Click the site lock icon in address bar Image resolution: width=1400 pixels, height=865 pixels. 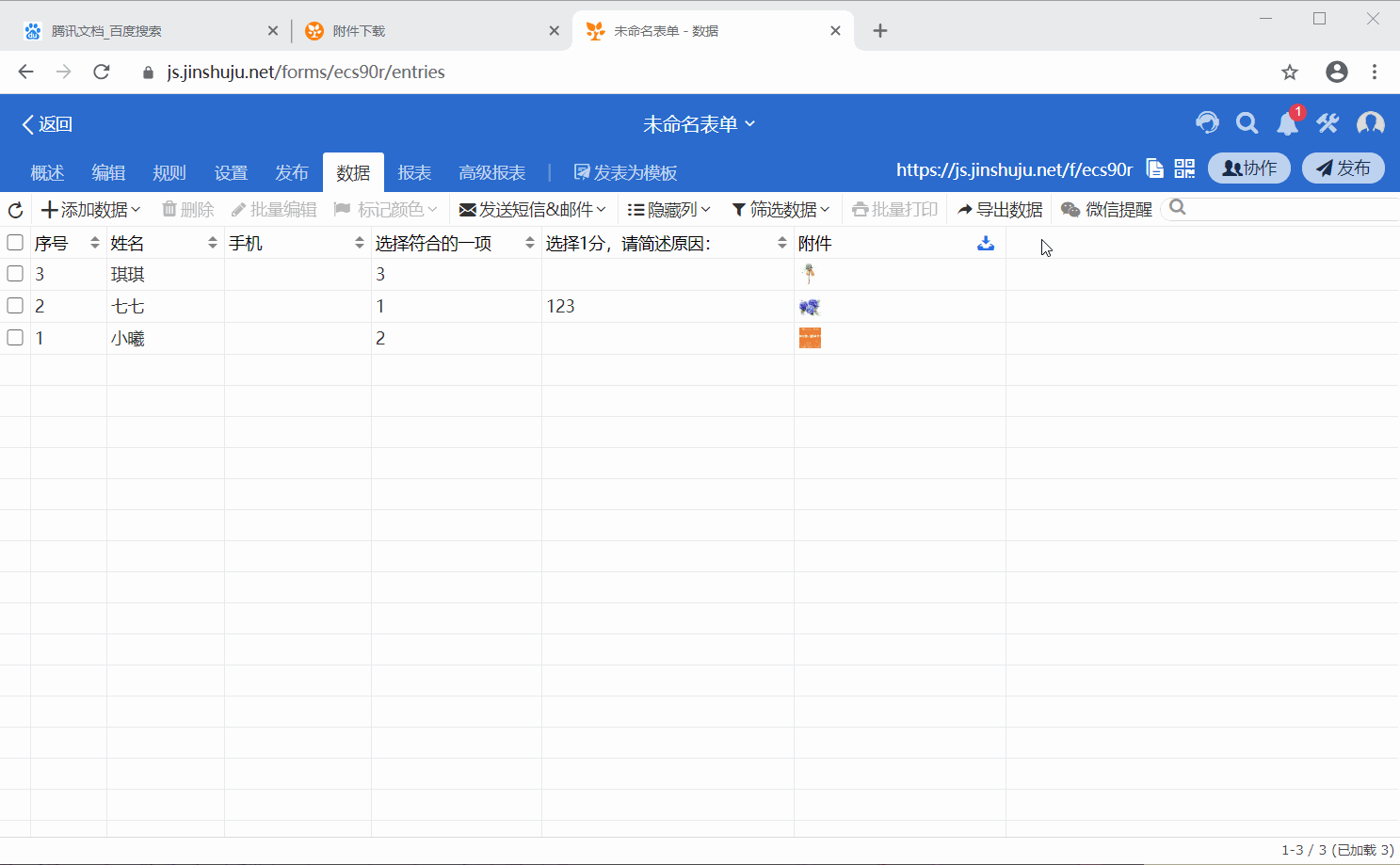[x=148, y=72]
